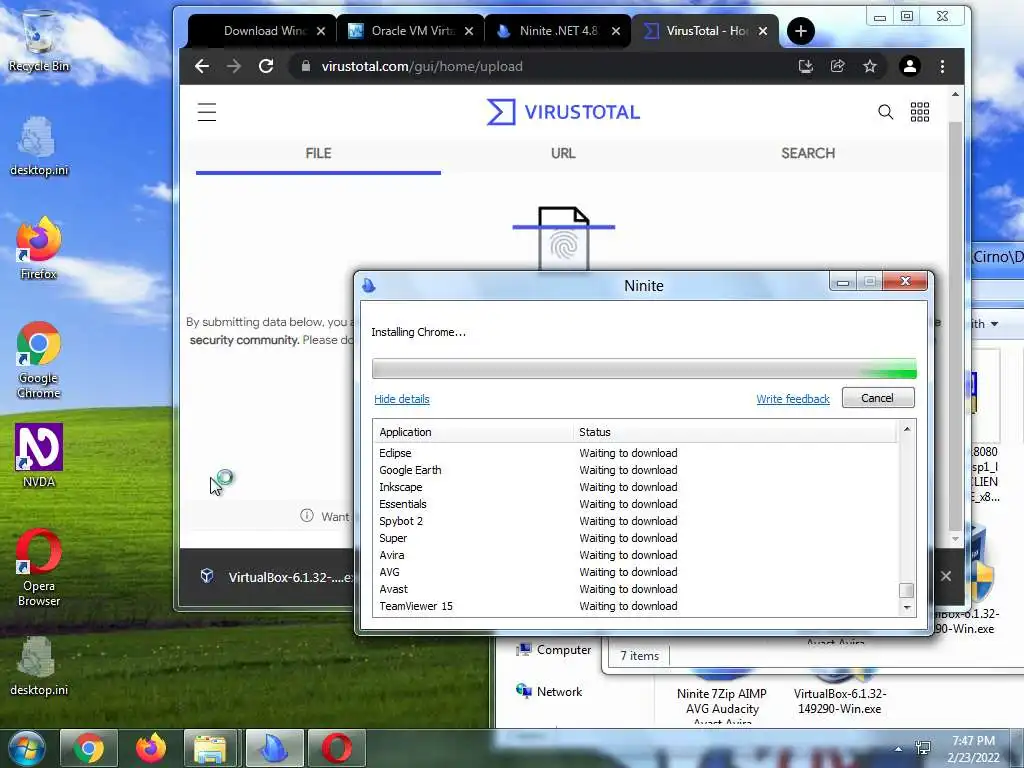
Task: Show hidden system tray icons
Action: (899, 749)
